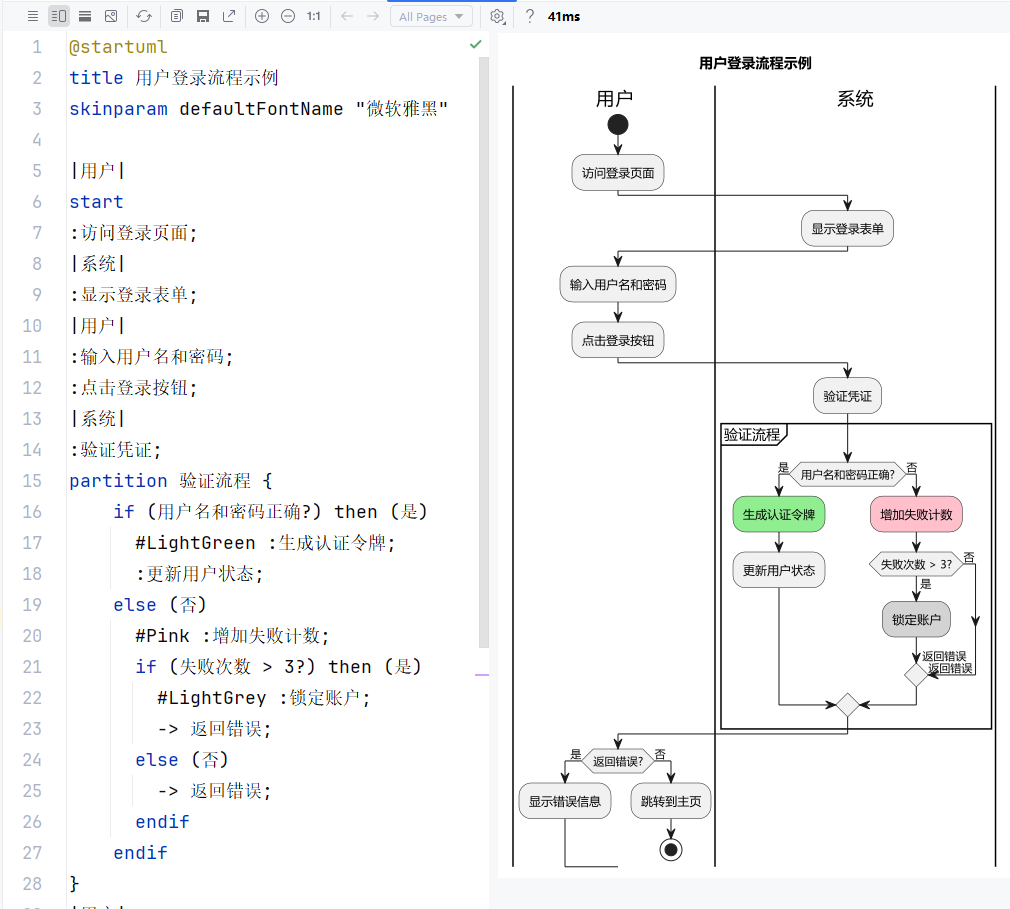Click the green 生成认证令牌 node

click(779, 516)
